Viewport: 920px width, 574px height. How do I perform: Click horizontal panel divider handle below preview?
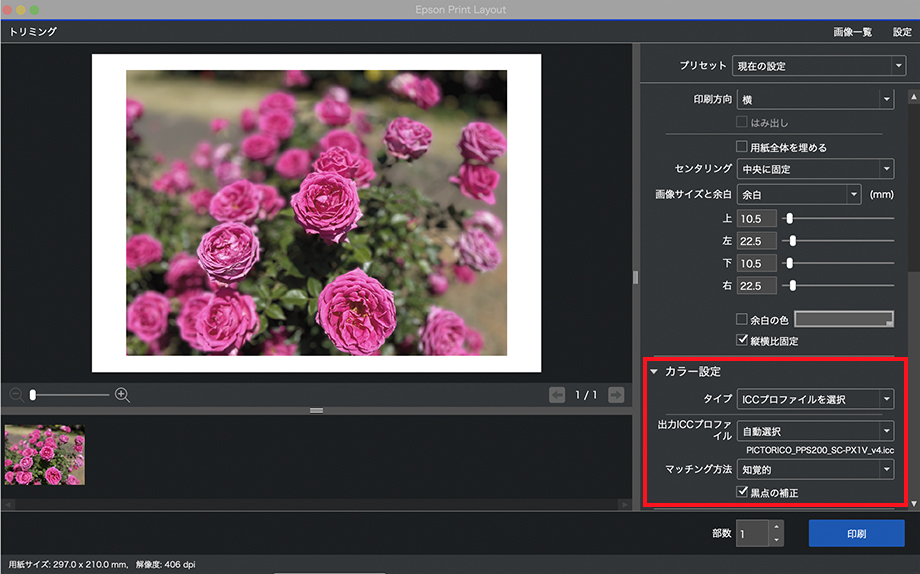tap(316, 410)
